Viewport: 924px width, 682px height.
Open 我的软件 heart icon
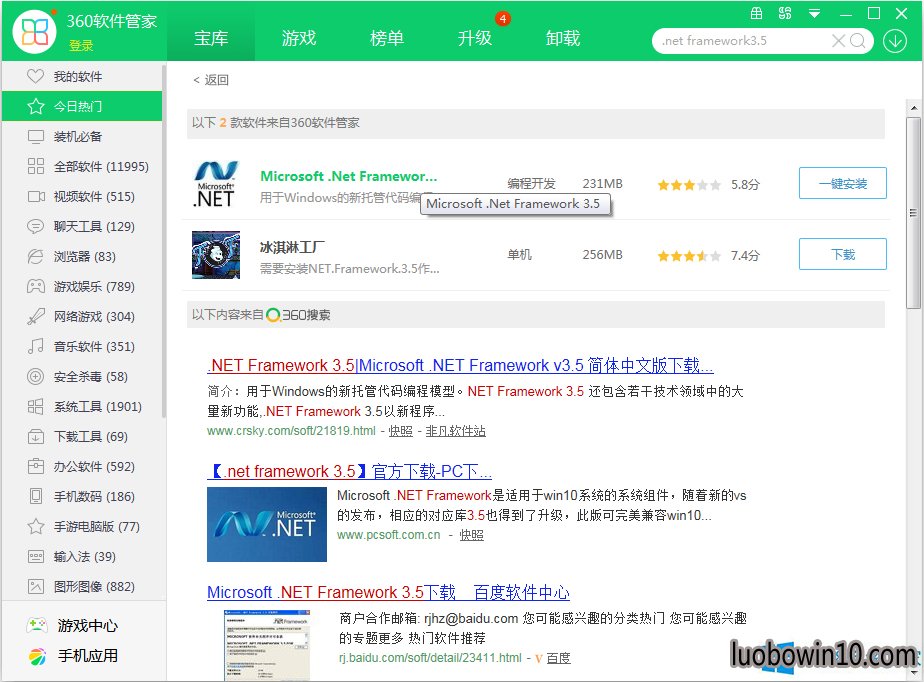(35, 76)
